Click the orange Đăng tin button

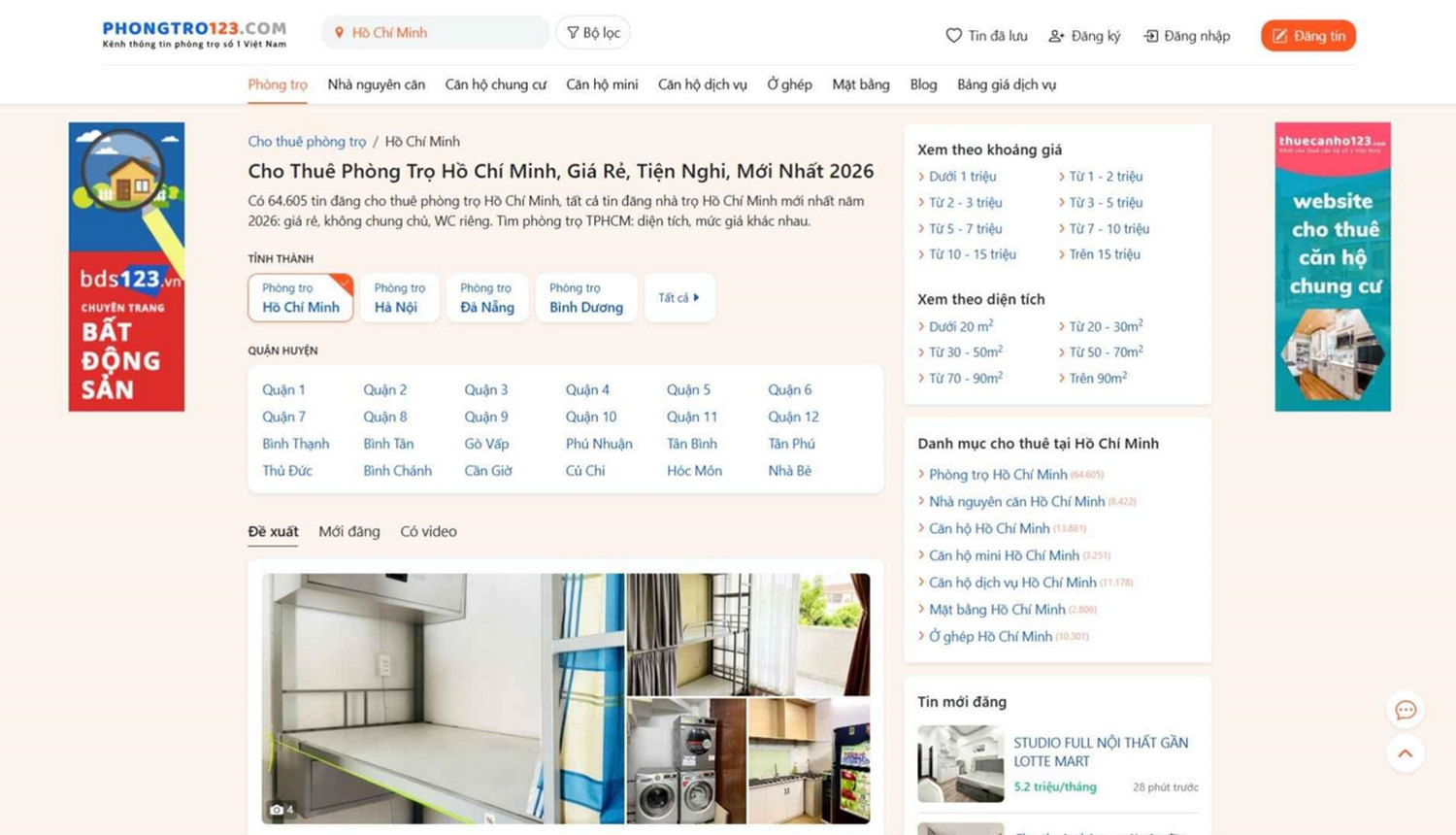click(x=1308, y=36)
